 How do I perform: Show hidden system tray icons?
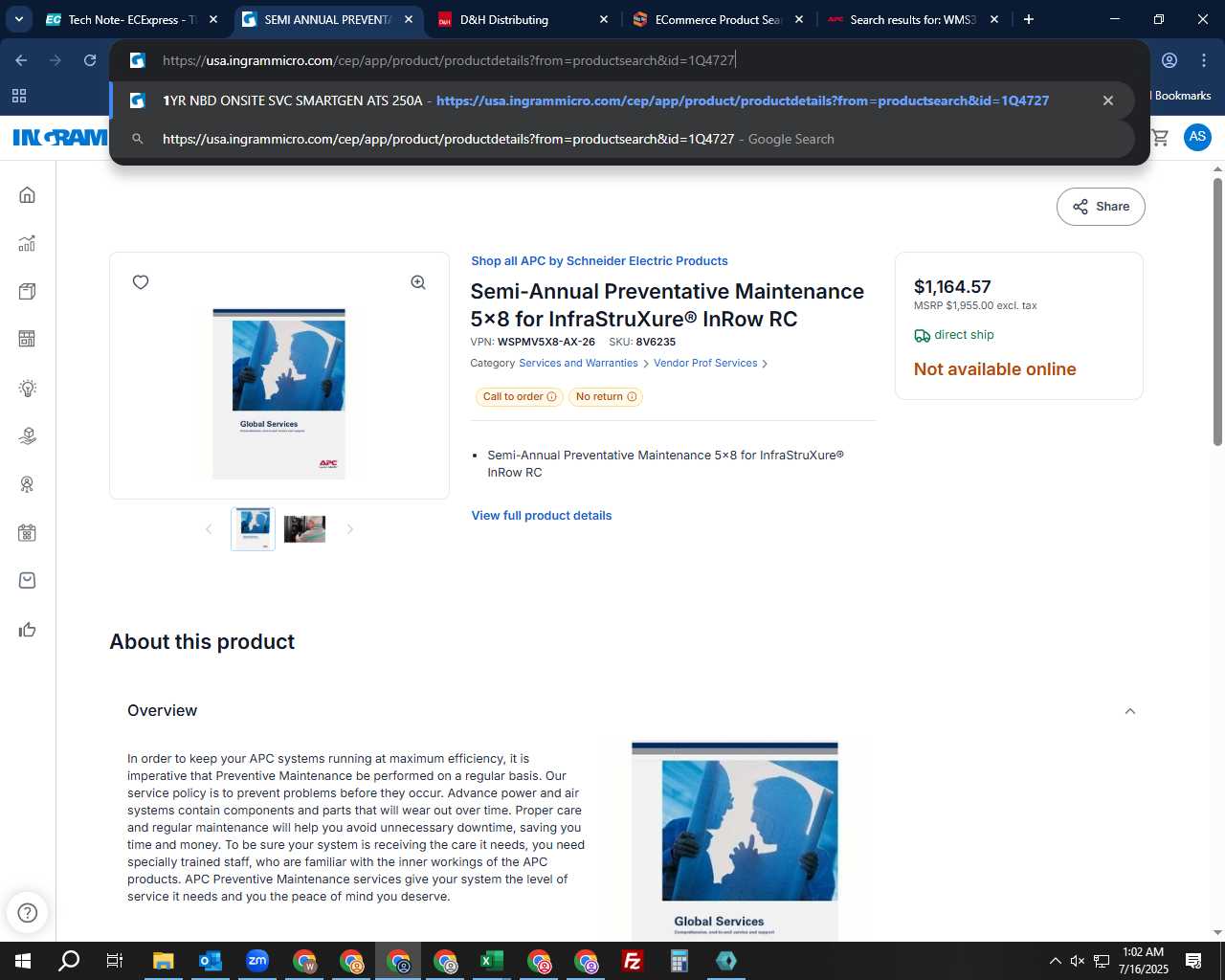point(1055,961)
